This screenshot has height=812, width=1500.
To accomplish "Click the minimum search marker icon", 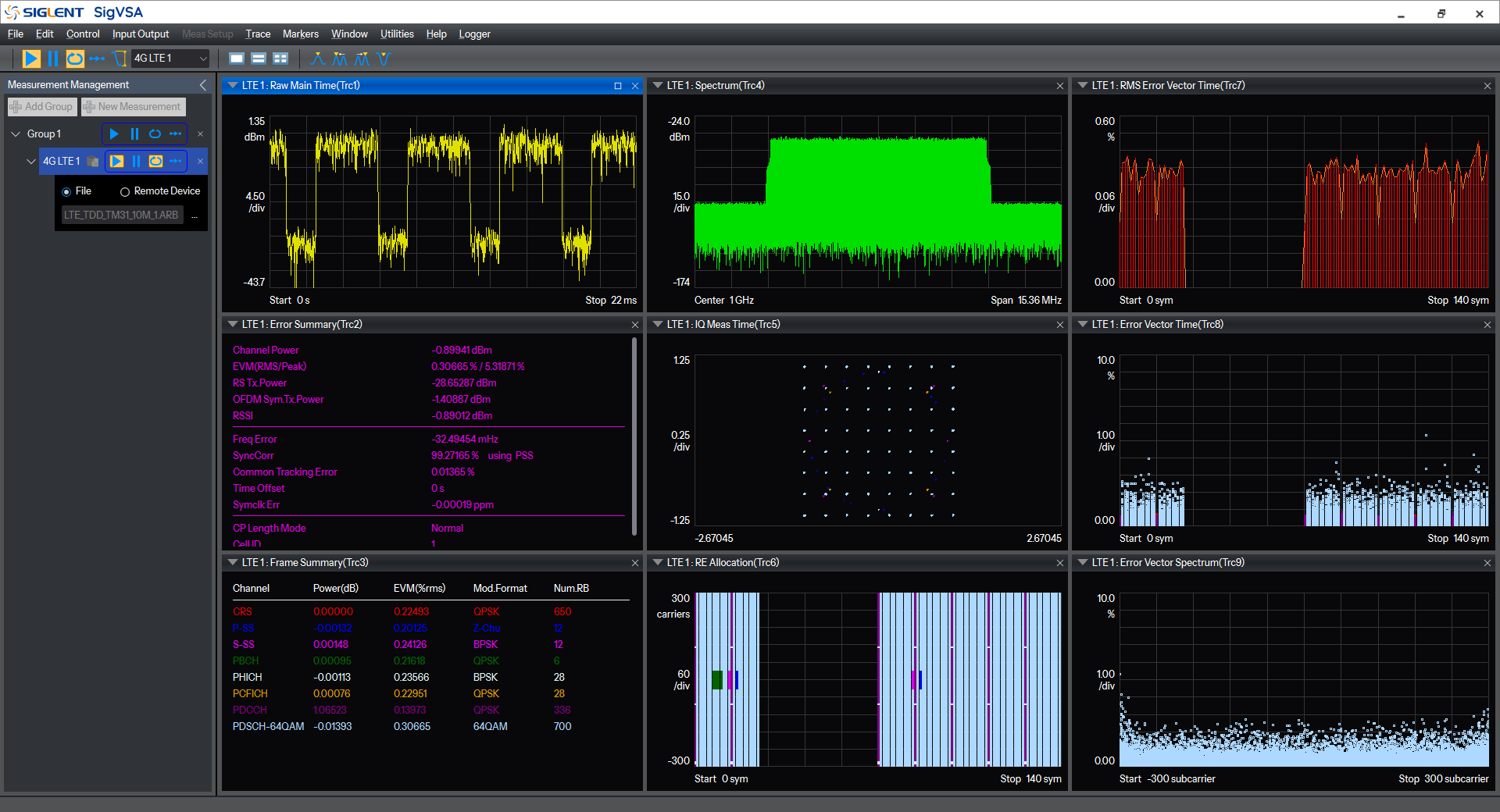I will pos(383,59).
